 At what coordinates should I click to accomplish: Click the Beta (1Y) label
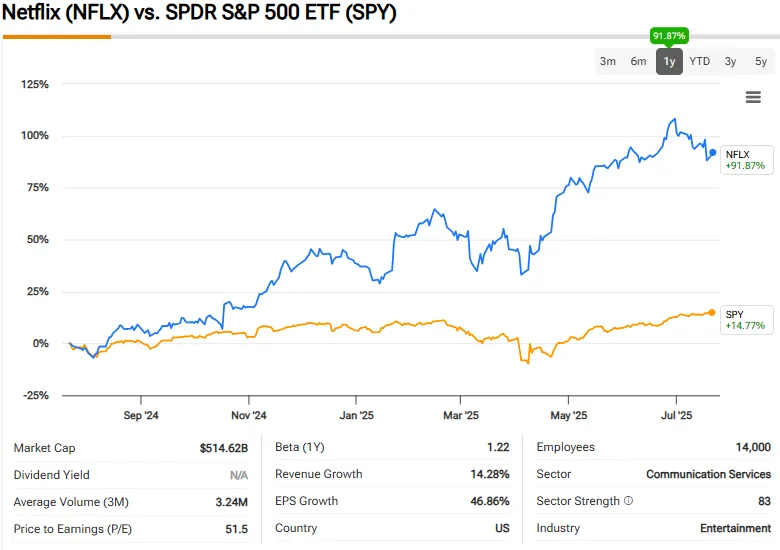click(x=299, y=447)
